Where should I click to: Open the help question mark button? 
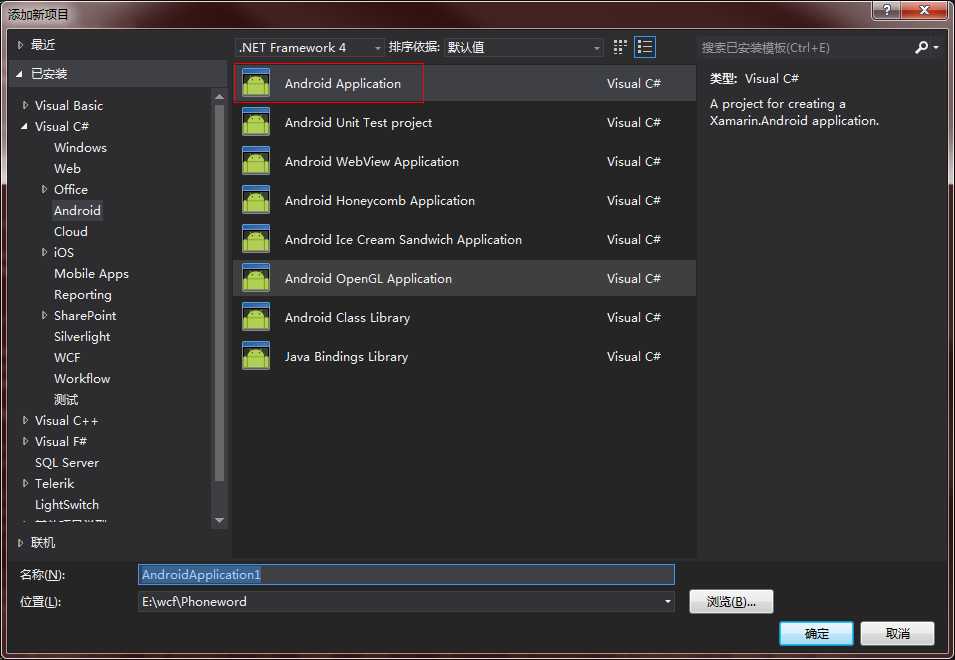[x=887, y=10]
